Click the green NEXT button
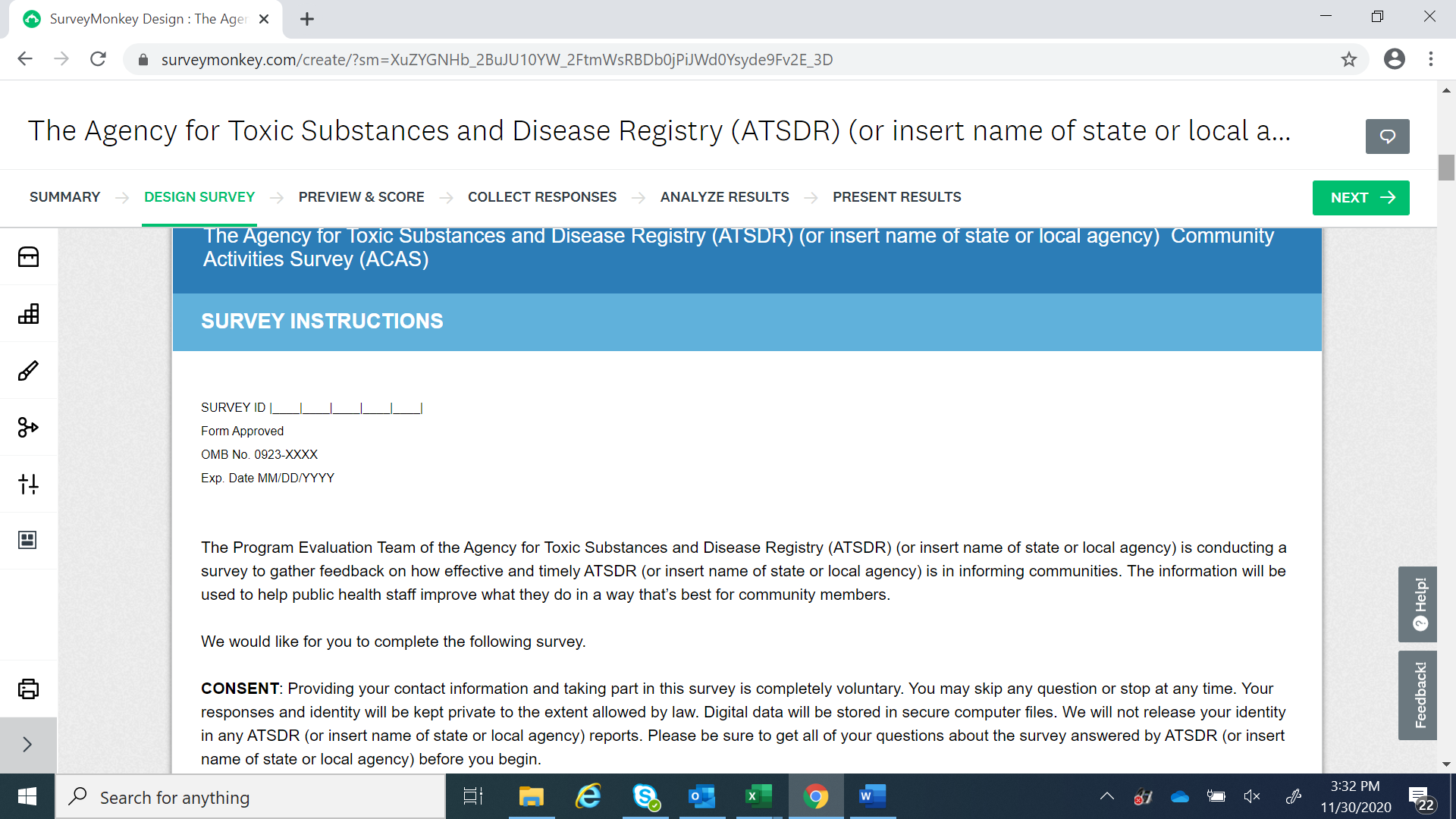1456x819 pixels. pos(1360,198)
